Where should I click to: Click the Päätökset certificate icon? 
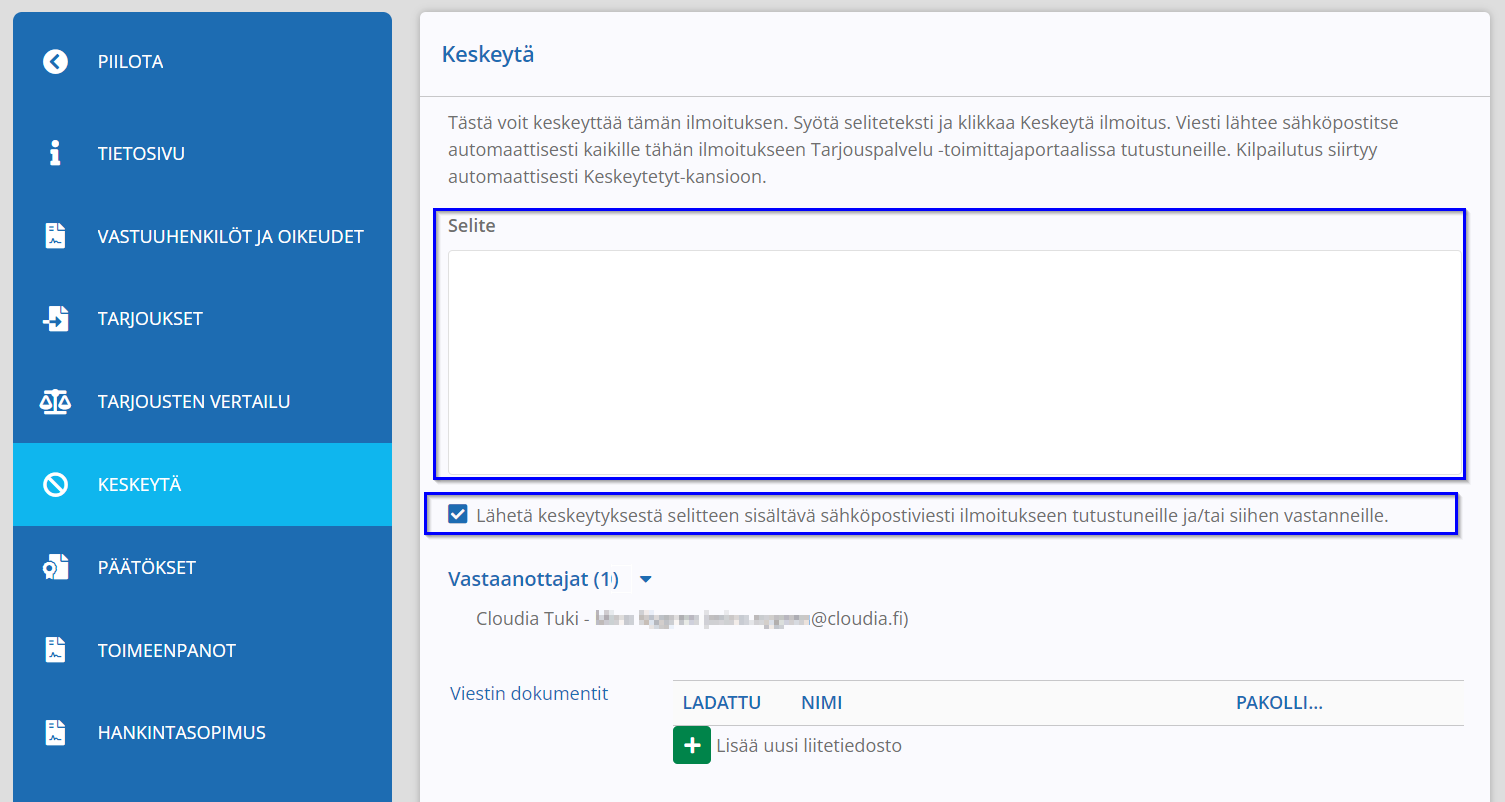pos(55,568)
